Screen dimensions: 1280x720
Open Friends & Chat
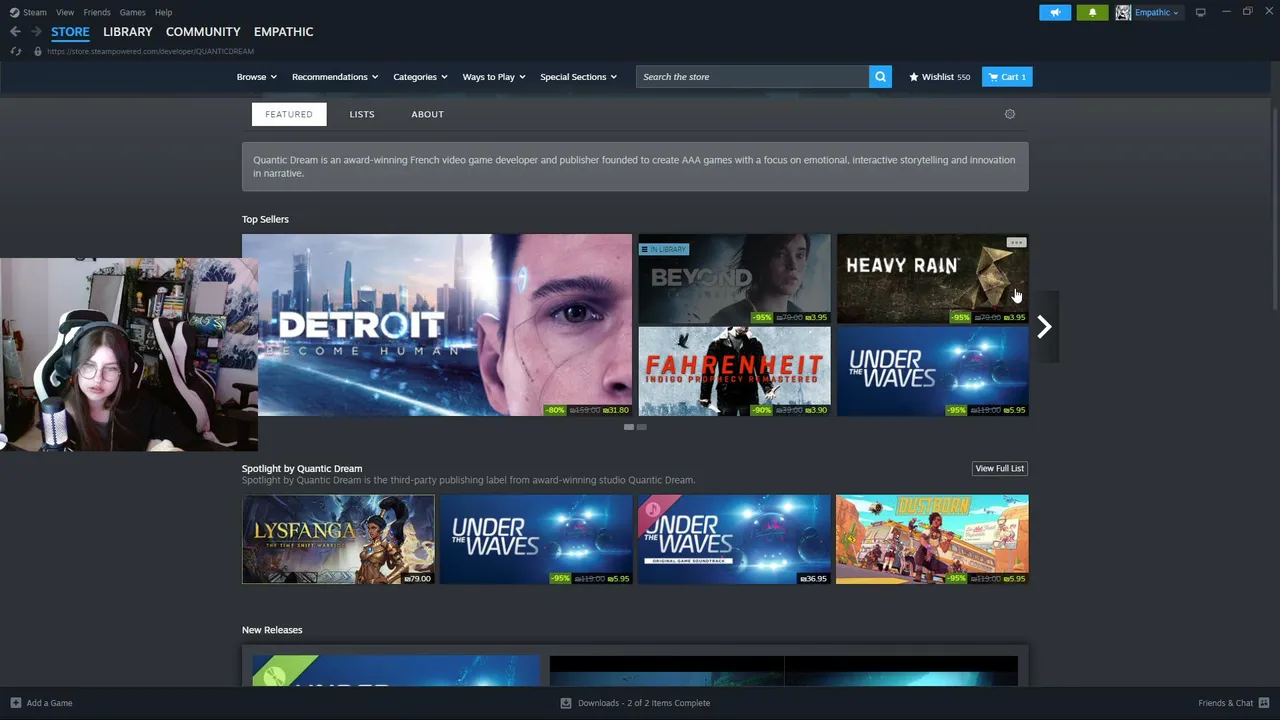[1226, 703]
